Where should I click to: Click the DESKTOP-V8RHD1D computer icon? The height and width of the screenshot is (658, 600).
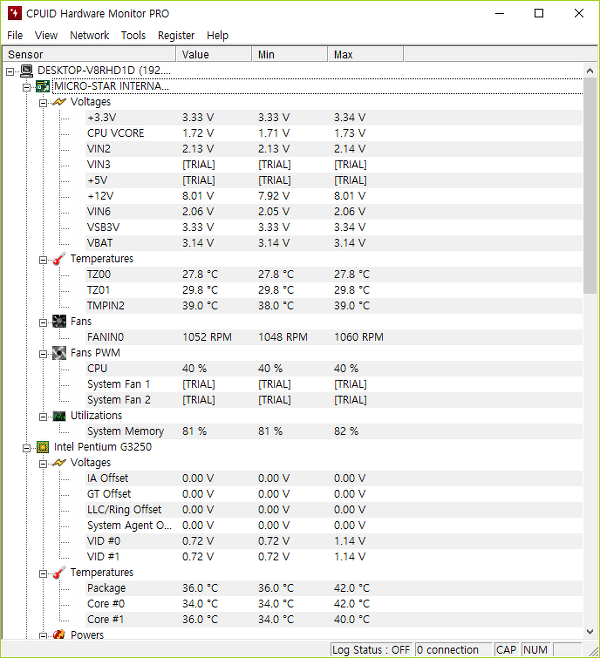pyautogui.click(x=26, y=70)
